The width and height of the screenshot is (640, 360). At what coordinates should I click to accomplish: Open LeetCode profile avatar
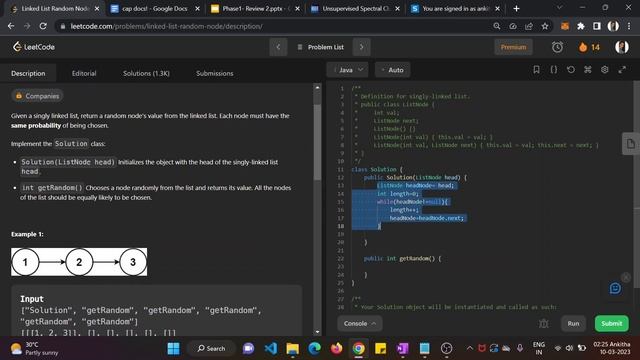point(622,47)
